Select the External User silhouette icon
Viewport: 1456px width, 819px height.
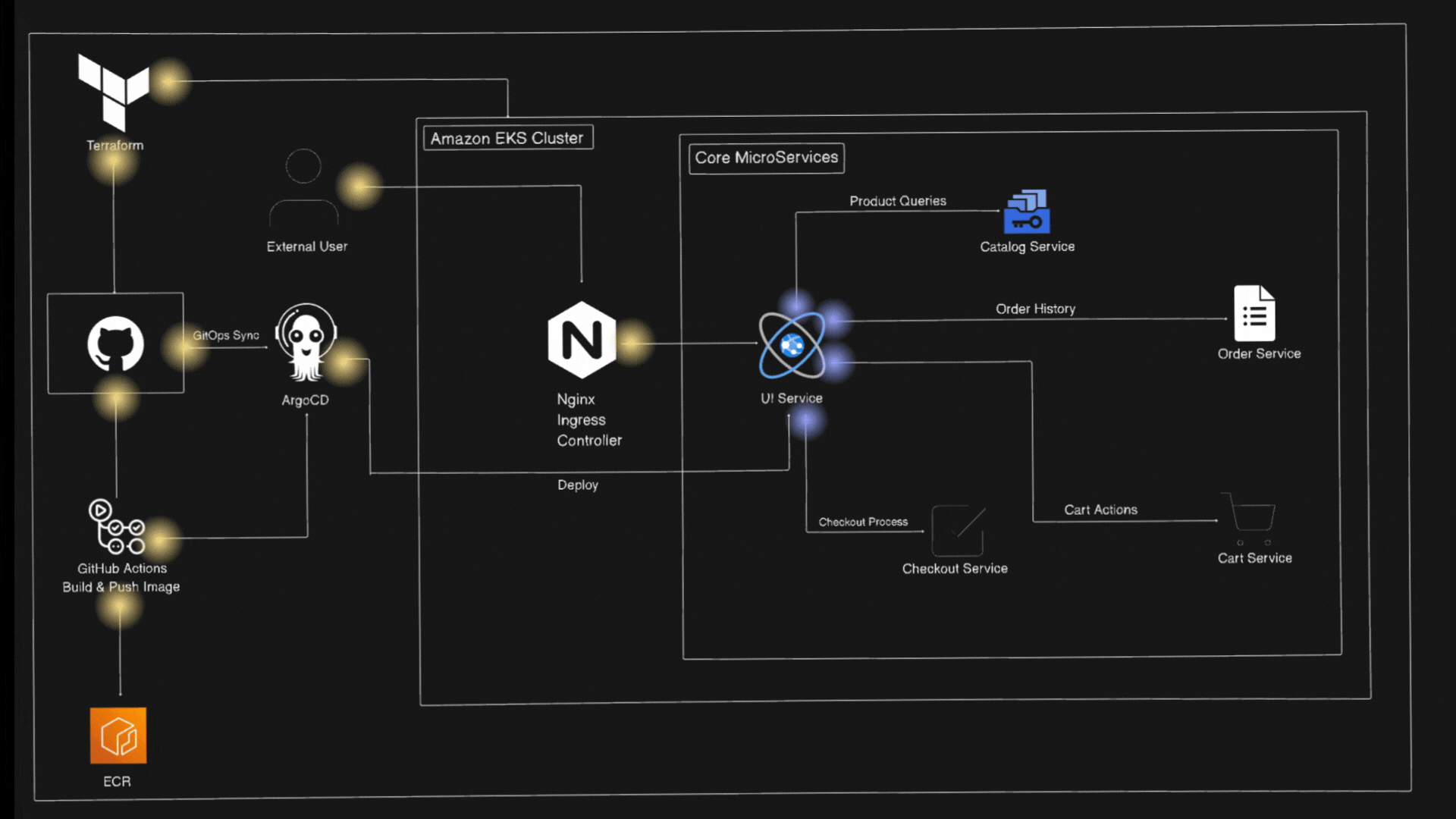[303, 187]
